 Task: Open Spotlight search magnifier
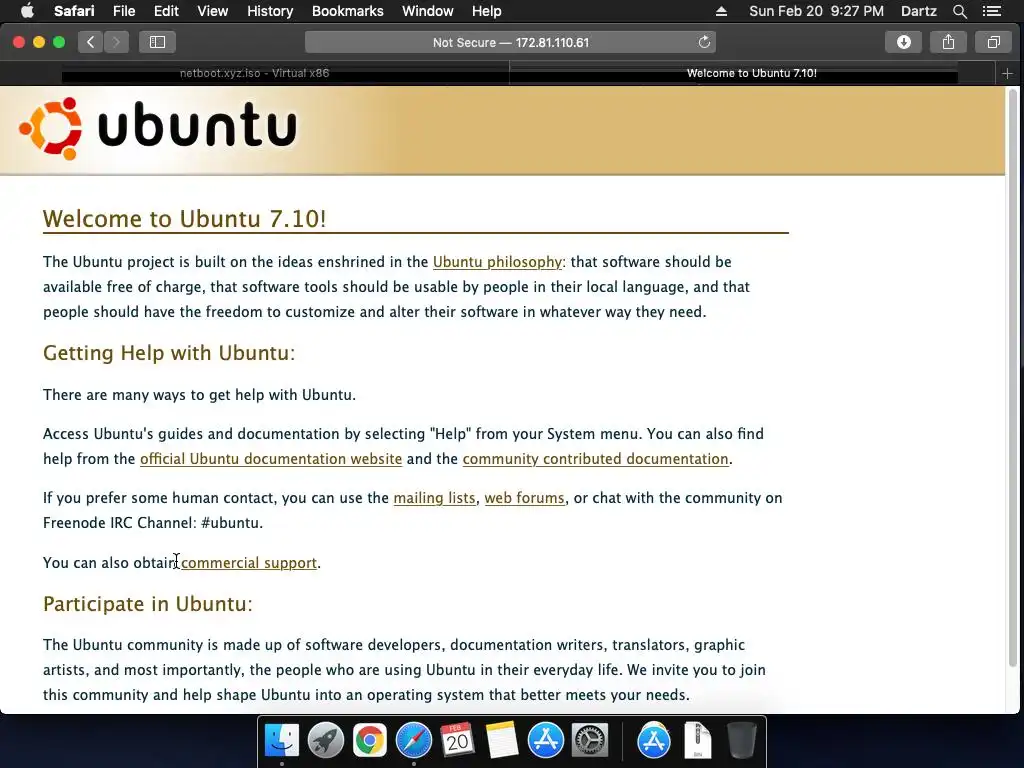point(959,11)
